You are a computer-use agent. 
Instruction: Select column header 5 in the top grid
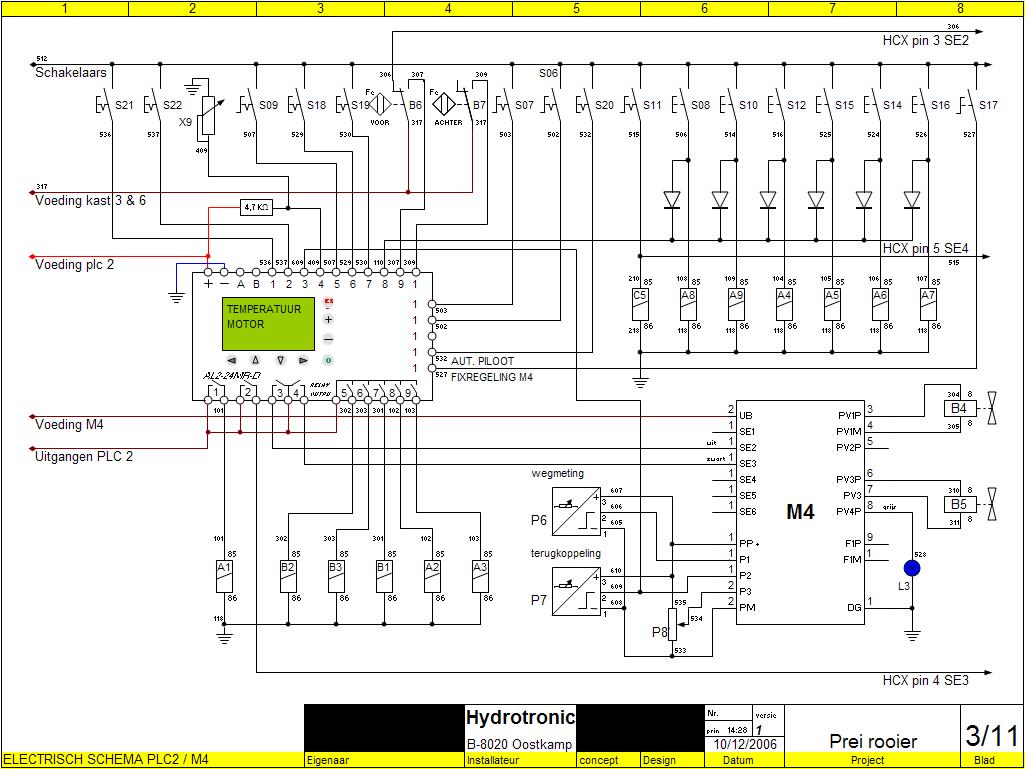pos(576,8)
